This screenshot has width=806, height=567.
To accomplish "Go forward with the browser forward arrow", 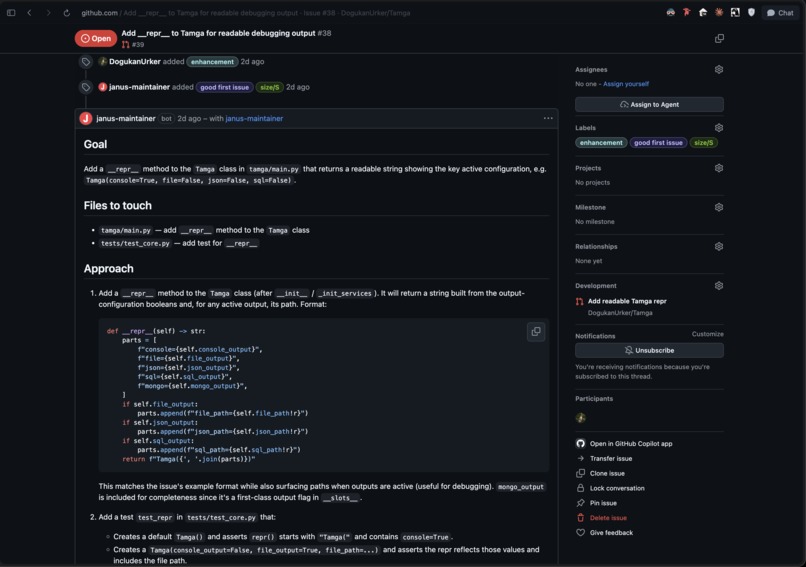I will pos(48,13).
